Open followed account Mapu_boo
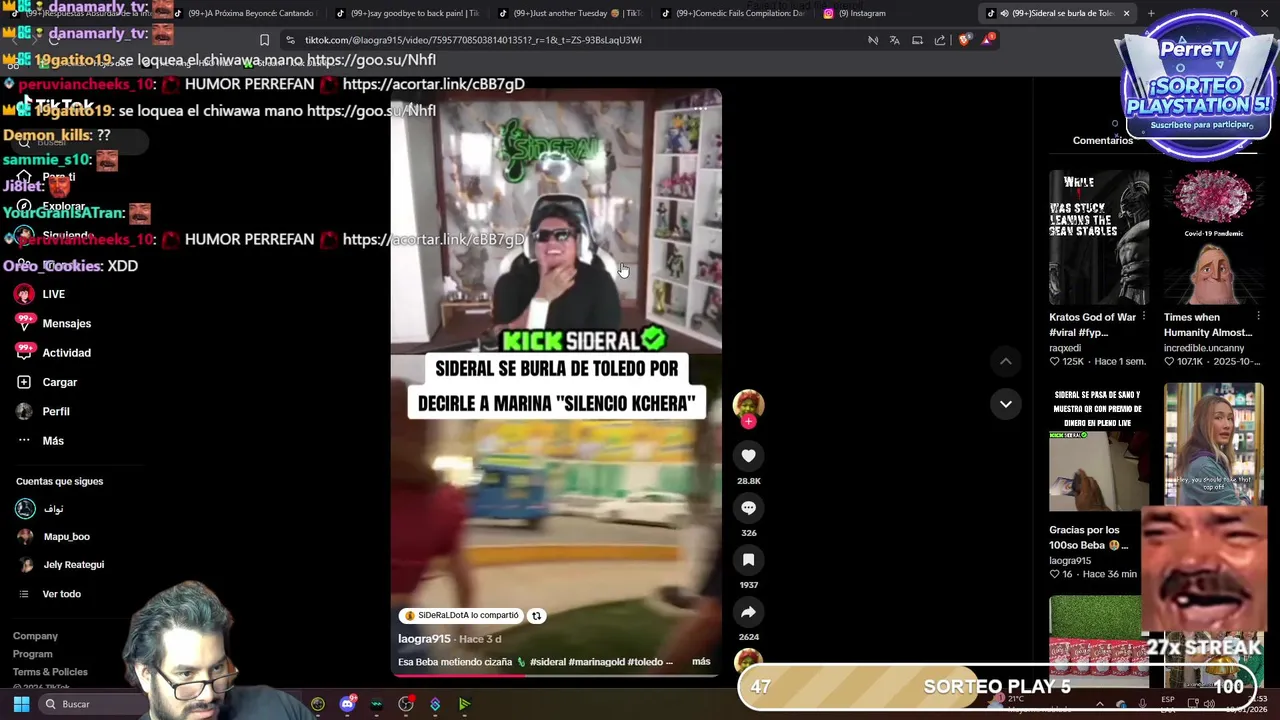 coord(66,536)
